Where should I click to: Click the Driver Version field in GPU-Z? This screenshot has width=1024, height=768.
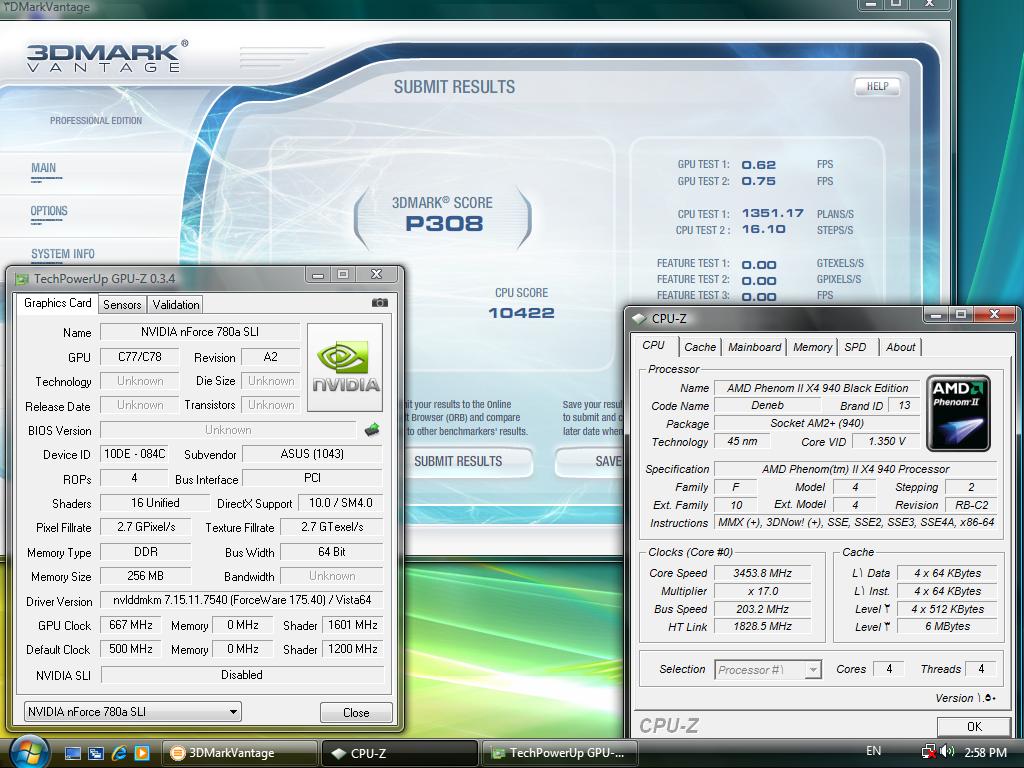pos(242,600)
